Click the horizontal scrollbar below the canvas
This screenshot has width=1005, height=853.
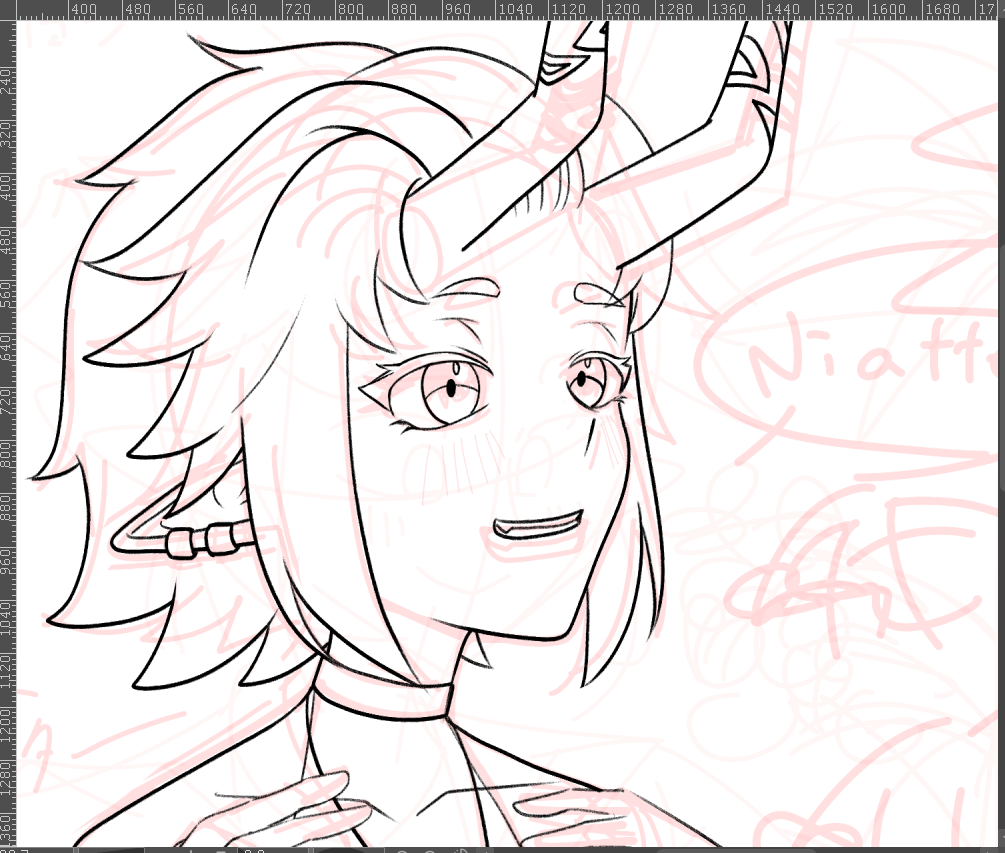point(500,849)
